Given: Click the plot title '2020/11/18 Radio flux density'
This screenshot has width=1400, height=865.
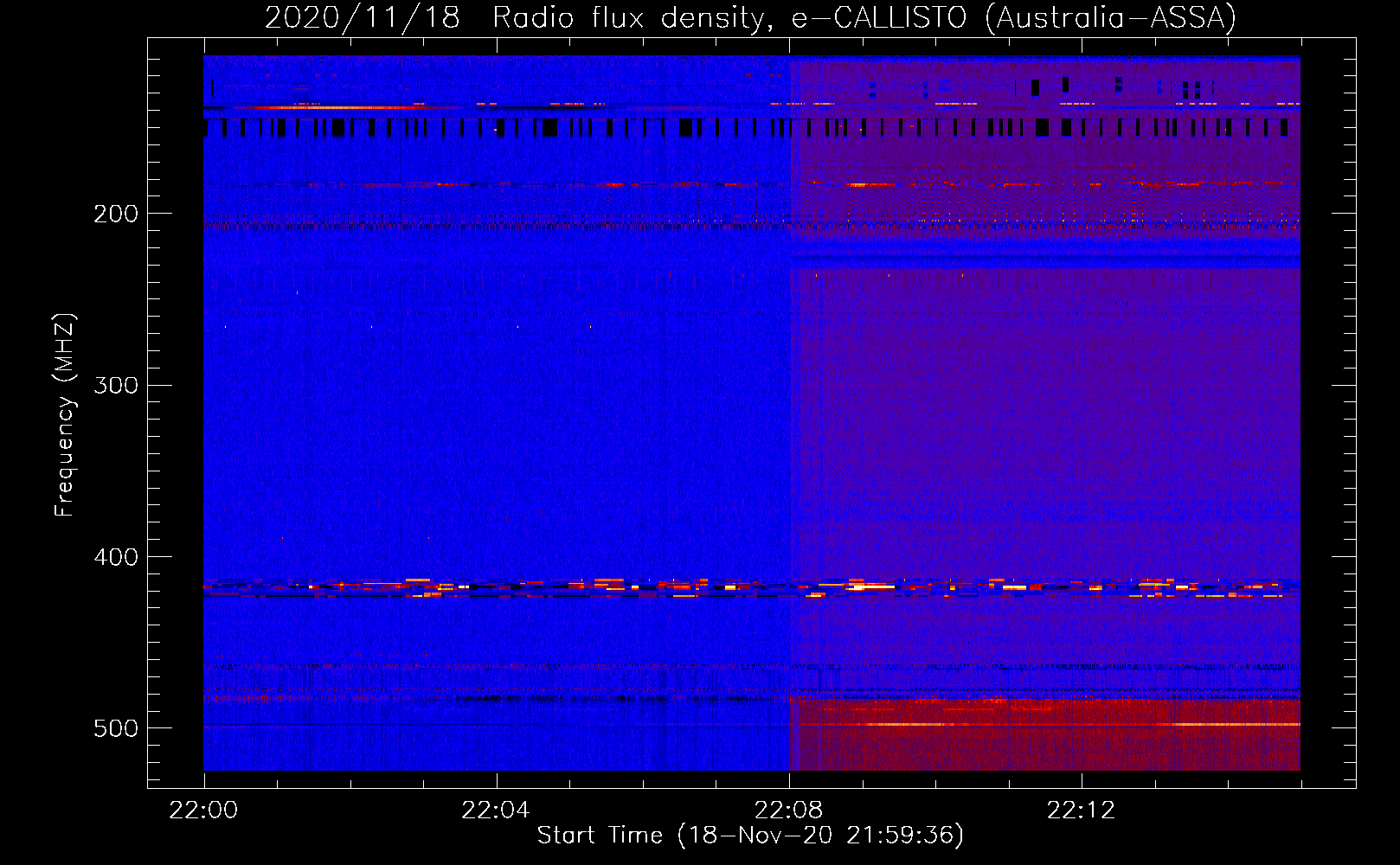Looking at the screenshot, I should [750, 17].
